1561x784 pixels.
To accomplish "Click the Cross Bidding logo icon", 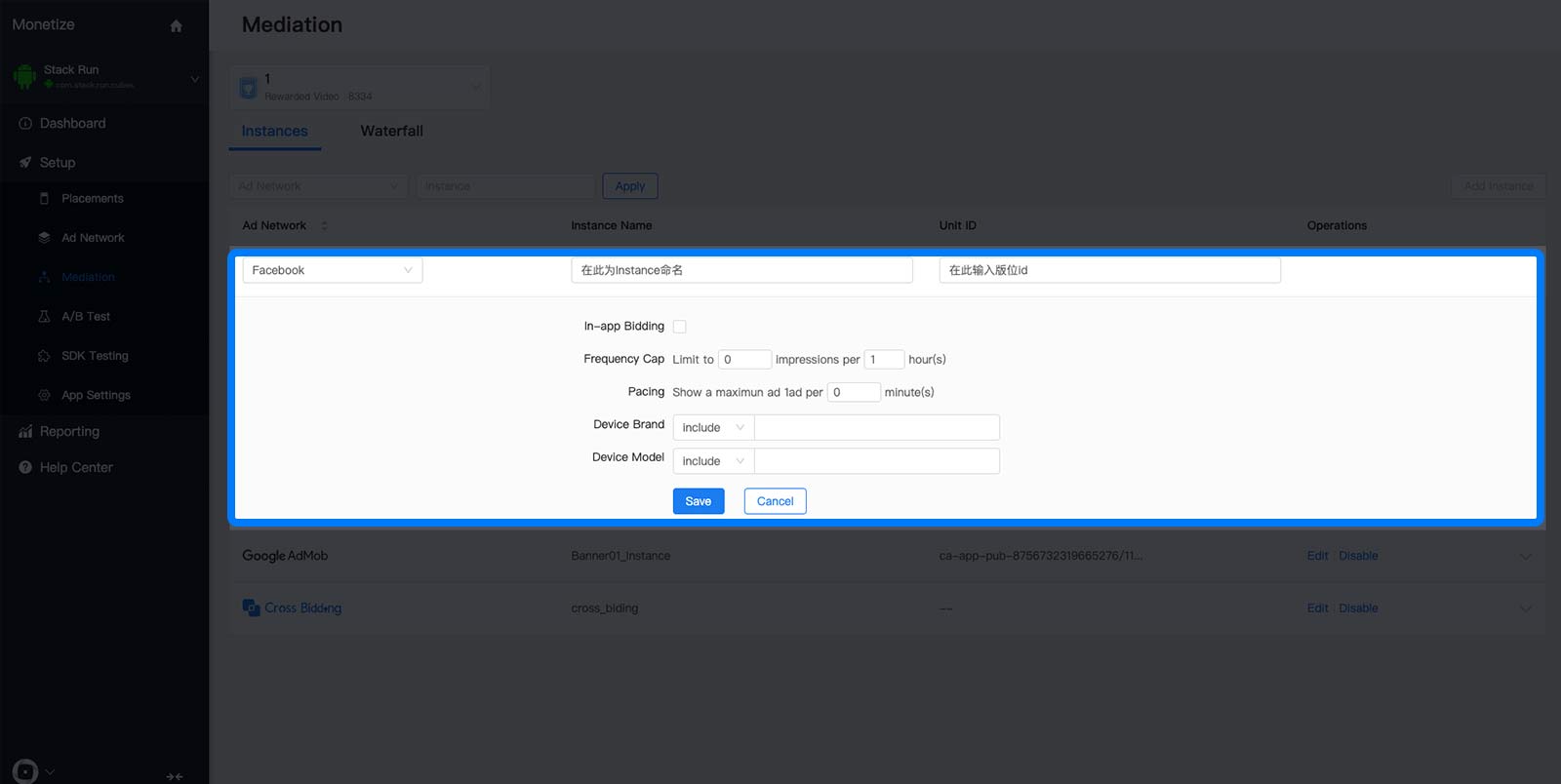I will [x=251, y=608].
